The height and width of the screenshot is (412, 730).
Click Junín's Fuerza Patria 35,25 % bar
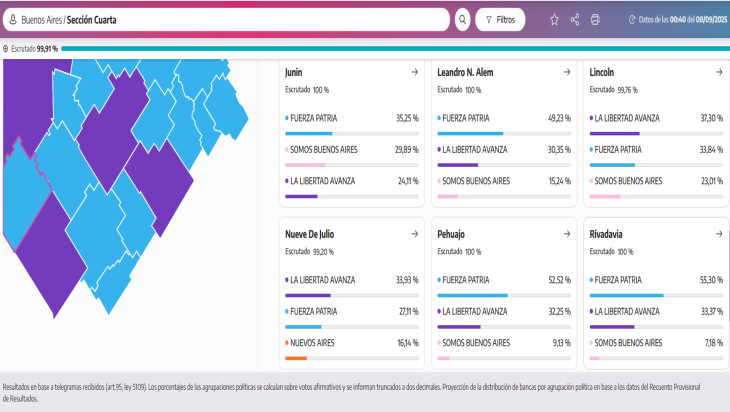click(x=352, y=134)
